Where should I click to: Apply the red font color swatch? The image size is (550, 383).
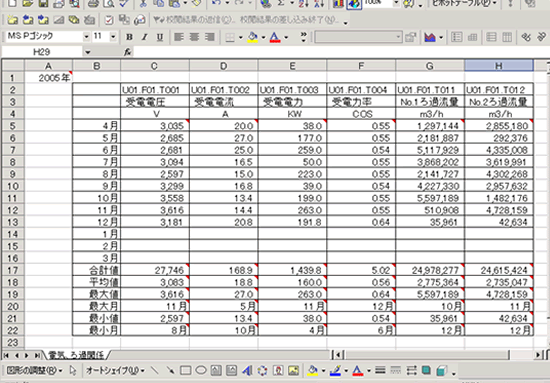pos(275,37)
